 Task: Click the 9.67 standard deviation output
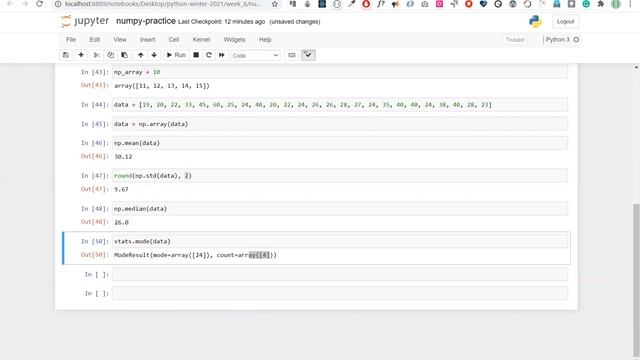pos(121,189)
